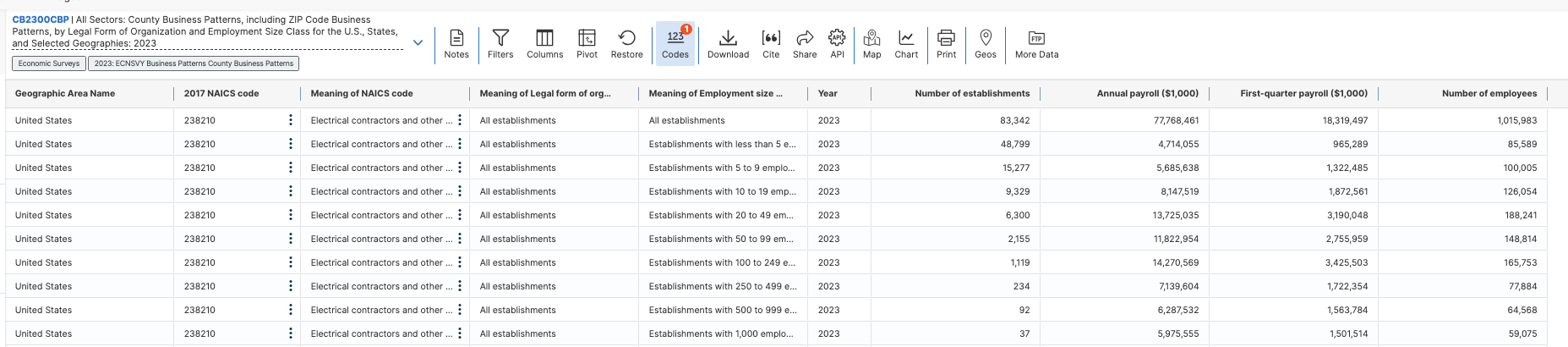Viewport: 1568px width, 347px height.
Task: Open the Cite option
Action: point(771,44)
